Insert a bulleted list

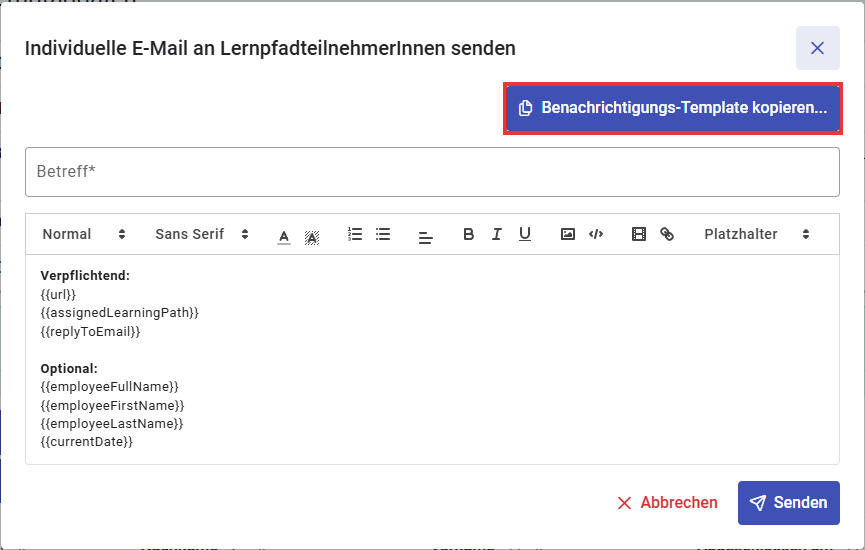coord(383,235)
